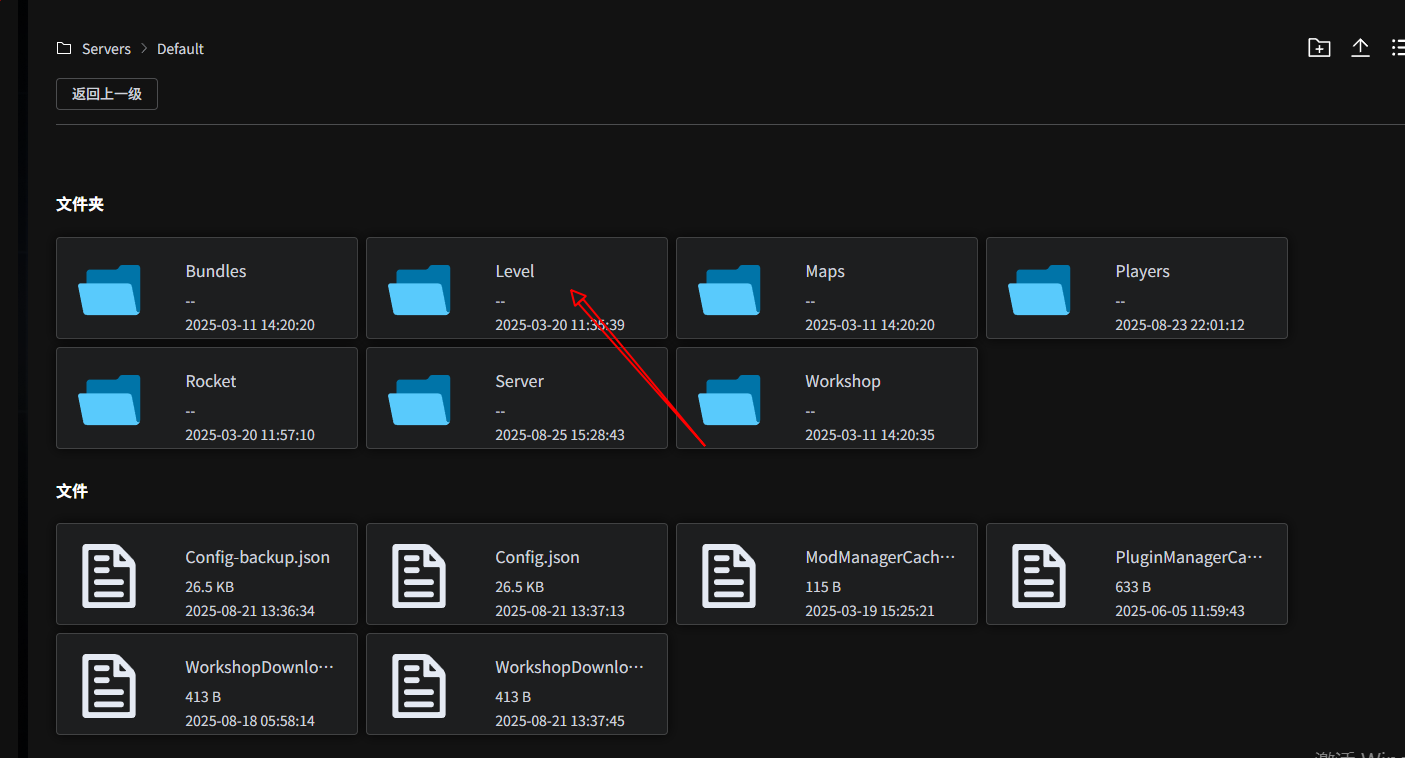1405x758 pixels.
Task: Click the date 2025-08-21 13:37:13
Action: tap(560, 611)
